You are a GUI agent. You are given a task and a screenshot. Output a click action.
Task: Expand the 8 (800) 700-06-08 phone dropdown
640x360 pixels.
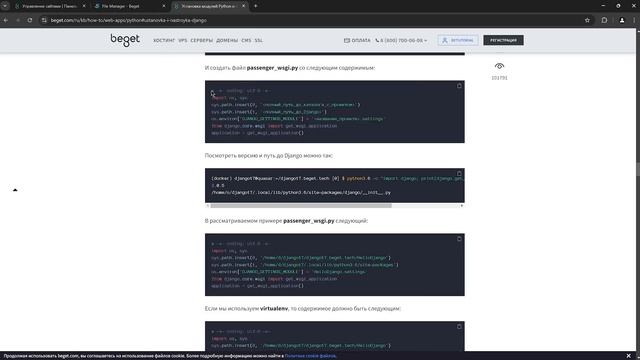tap(401, 40)
